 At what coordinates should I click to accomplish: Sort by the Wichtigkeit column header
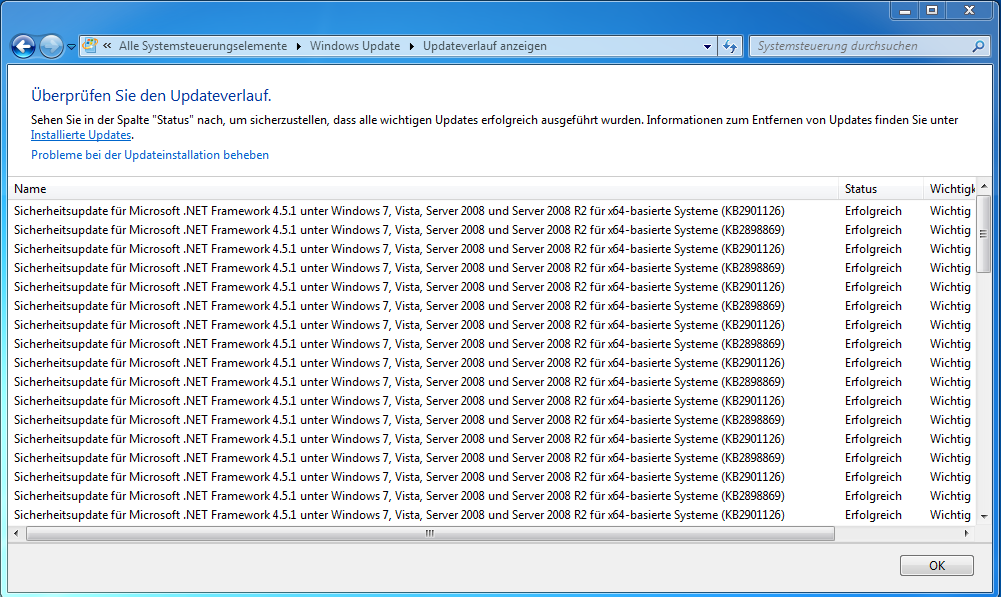pos(950,188)
